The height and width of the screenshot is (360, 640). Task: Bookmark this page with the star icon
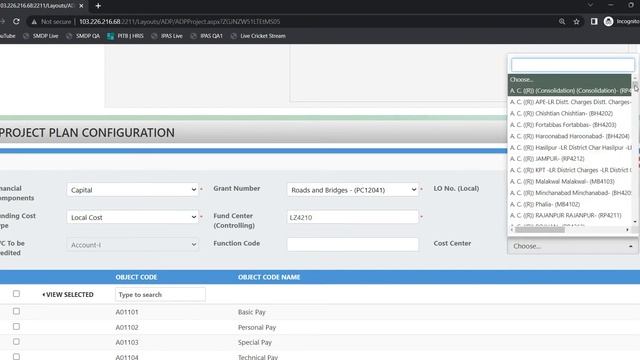[x=576, y=21]
